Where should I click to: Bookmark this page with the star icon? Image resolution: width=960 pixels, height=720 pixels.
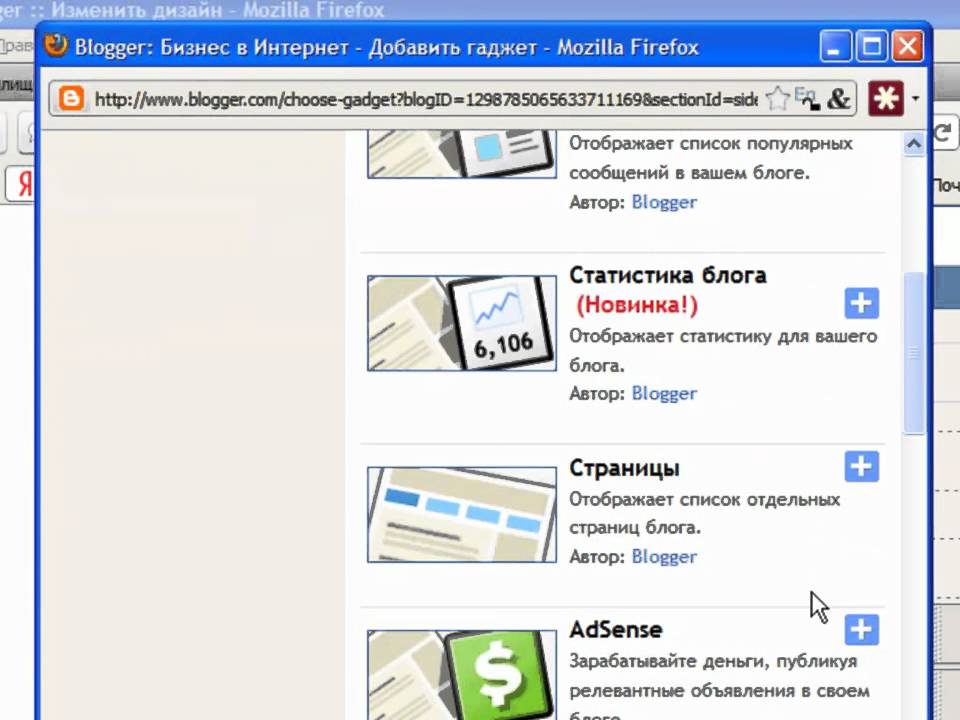coord(778,99)
